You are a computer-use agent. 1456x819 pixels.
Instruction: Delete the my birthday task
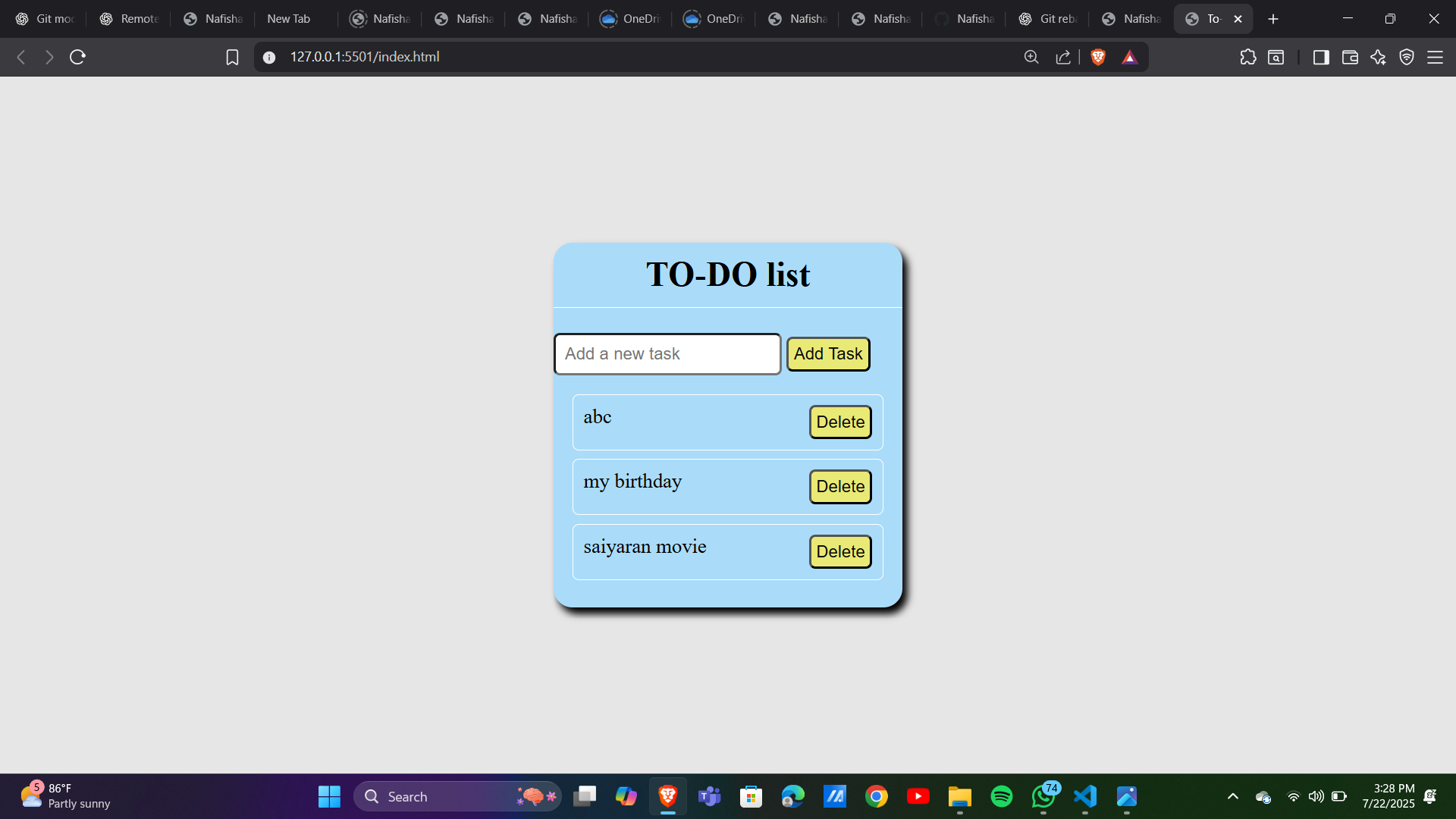pyautogui.click(x=840, y=487)
